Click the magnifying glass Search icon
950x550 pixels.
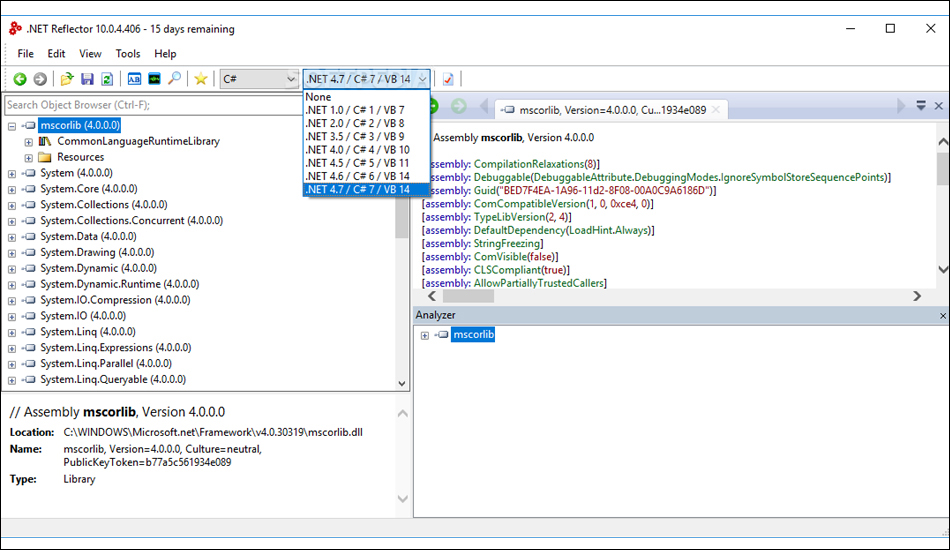[174, 79]
